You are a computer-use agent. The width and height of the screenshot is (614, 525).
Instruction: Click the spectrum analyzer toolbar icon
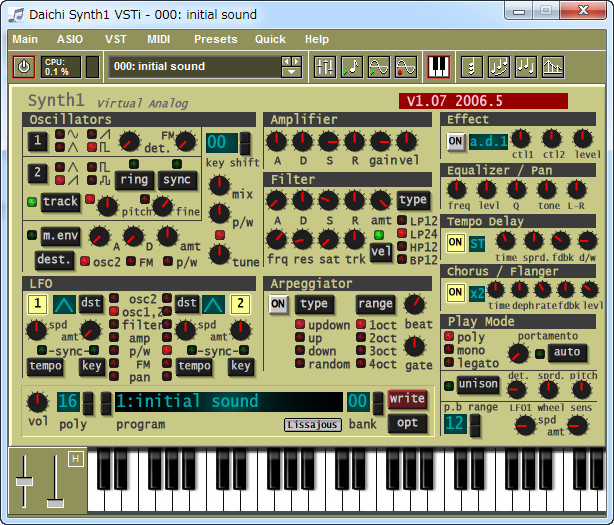coord(552,67)
